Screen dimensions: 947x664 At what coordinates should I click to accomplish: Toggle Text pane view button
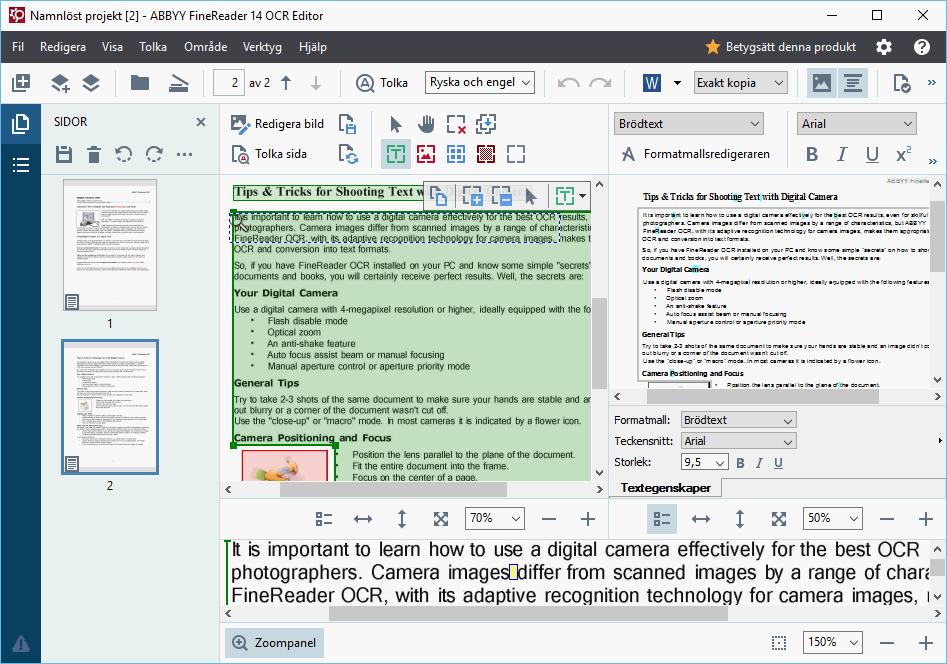pyautogui.click(x=853, y=83)
